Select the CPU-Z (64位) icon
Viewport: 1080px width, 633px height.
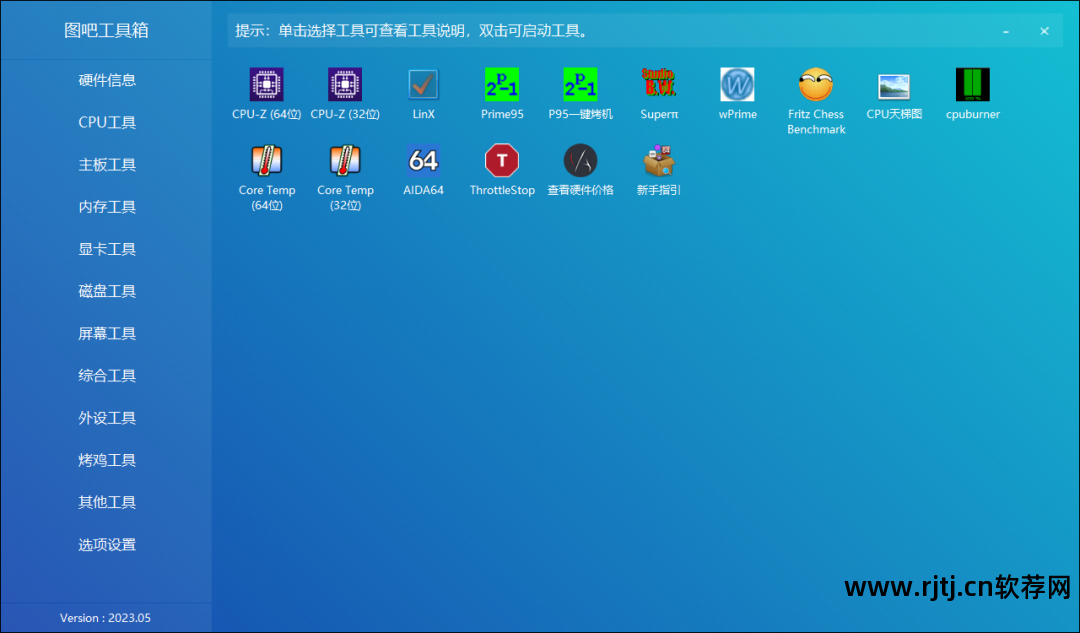point(266,85)
